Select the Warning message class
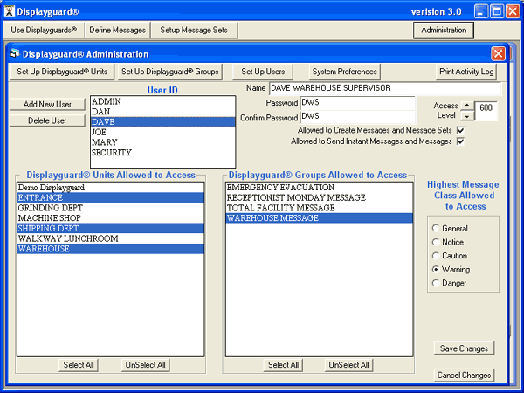The height and width of the screenshot is (393, 524). [x=435, y=269]
